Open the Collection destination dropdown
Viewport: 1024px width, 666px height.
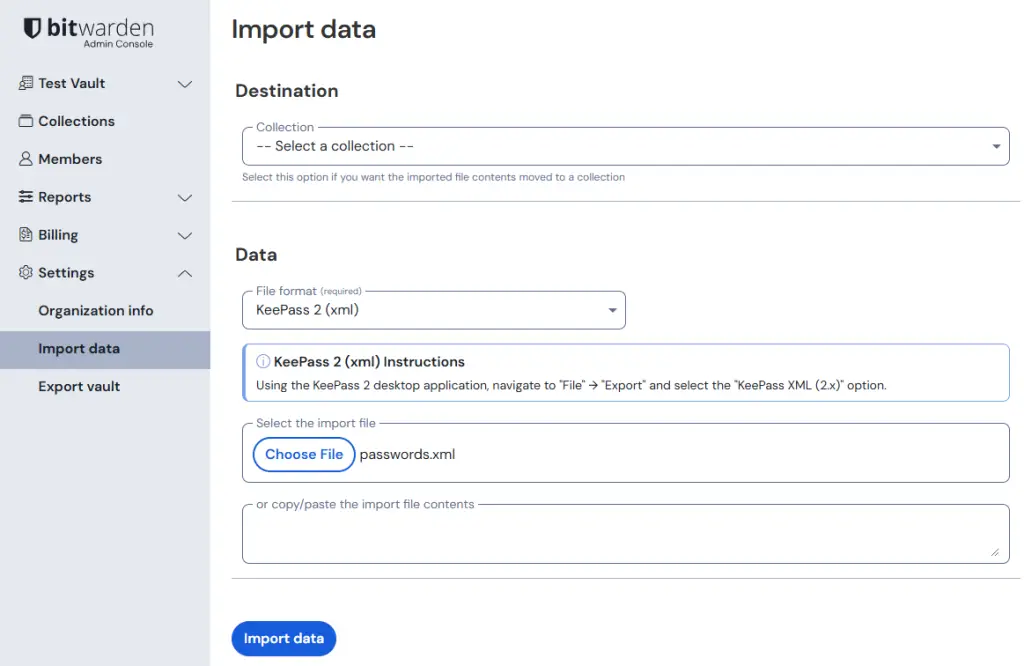point(625,146)
